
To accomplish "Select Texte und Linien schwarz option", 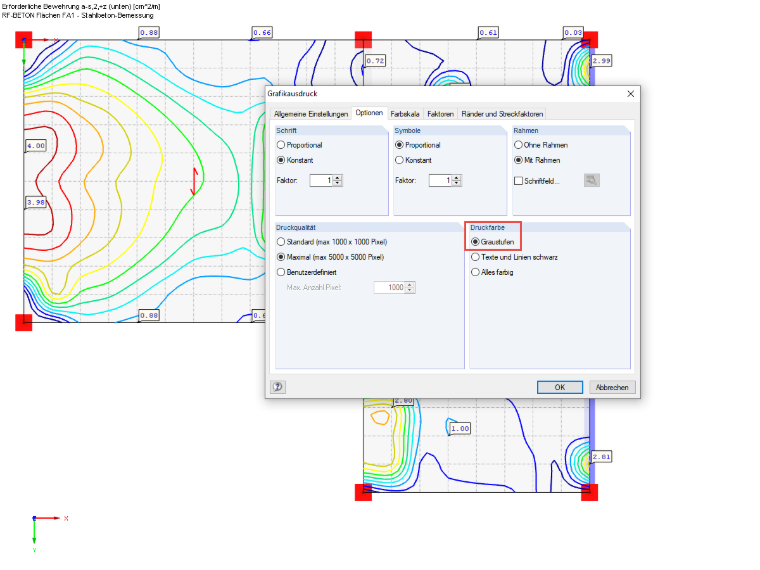I will 514,257.
